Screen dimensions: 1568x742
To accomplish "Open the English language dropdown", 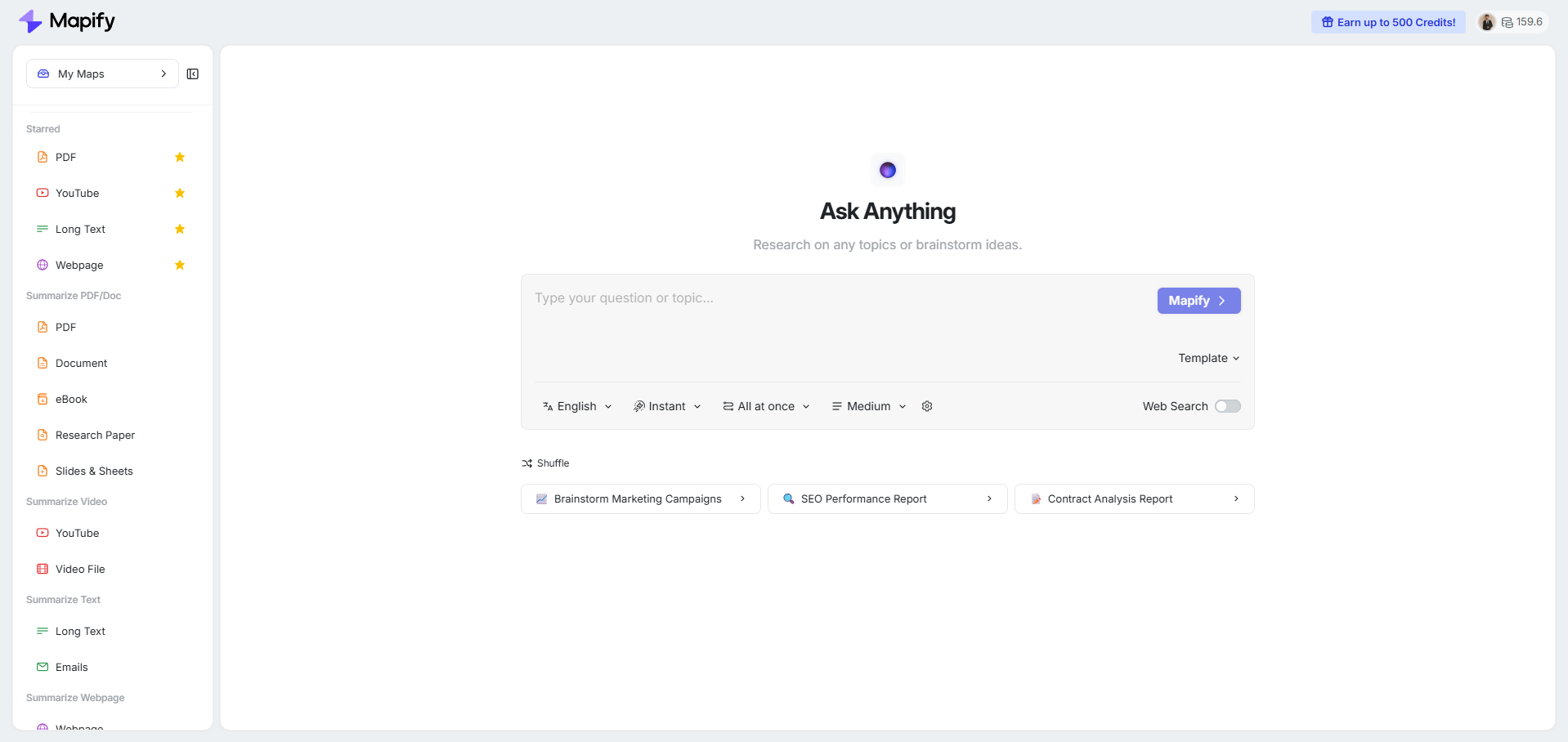I will click(x=577, y=406).
